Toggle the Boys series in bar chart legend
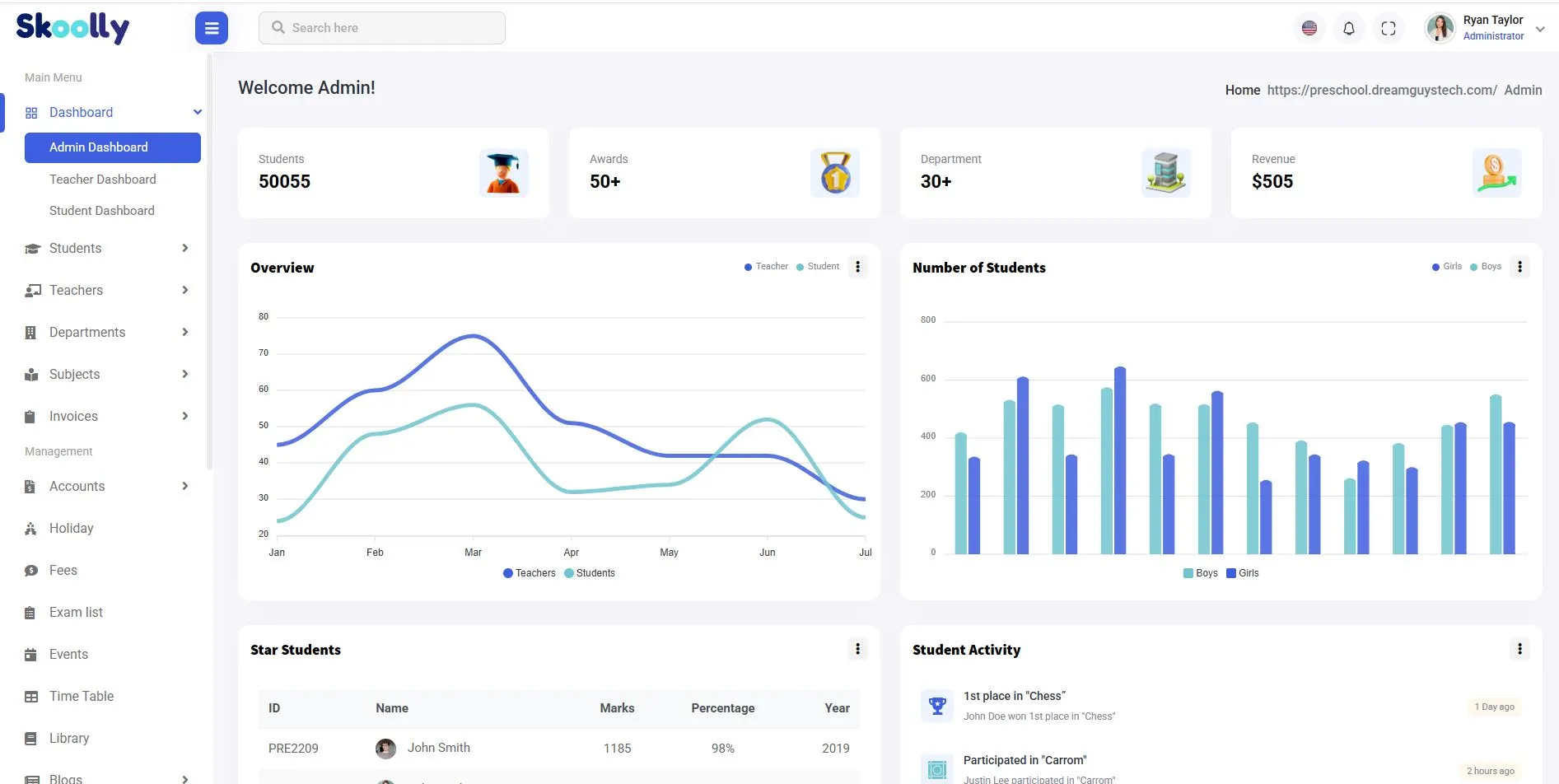 tap(1200, 573)
